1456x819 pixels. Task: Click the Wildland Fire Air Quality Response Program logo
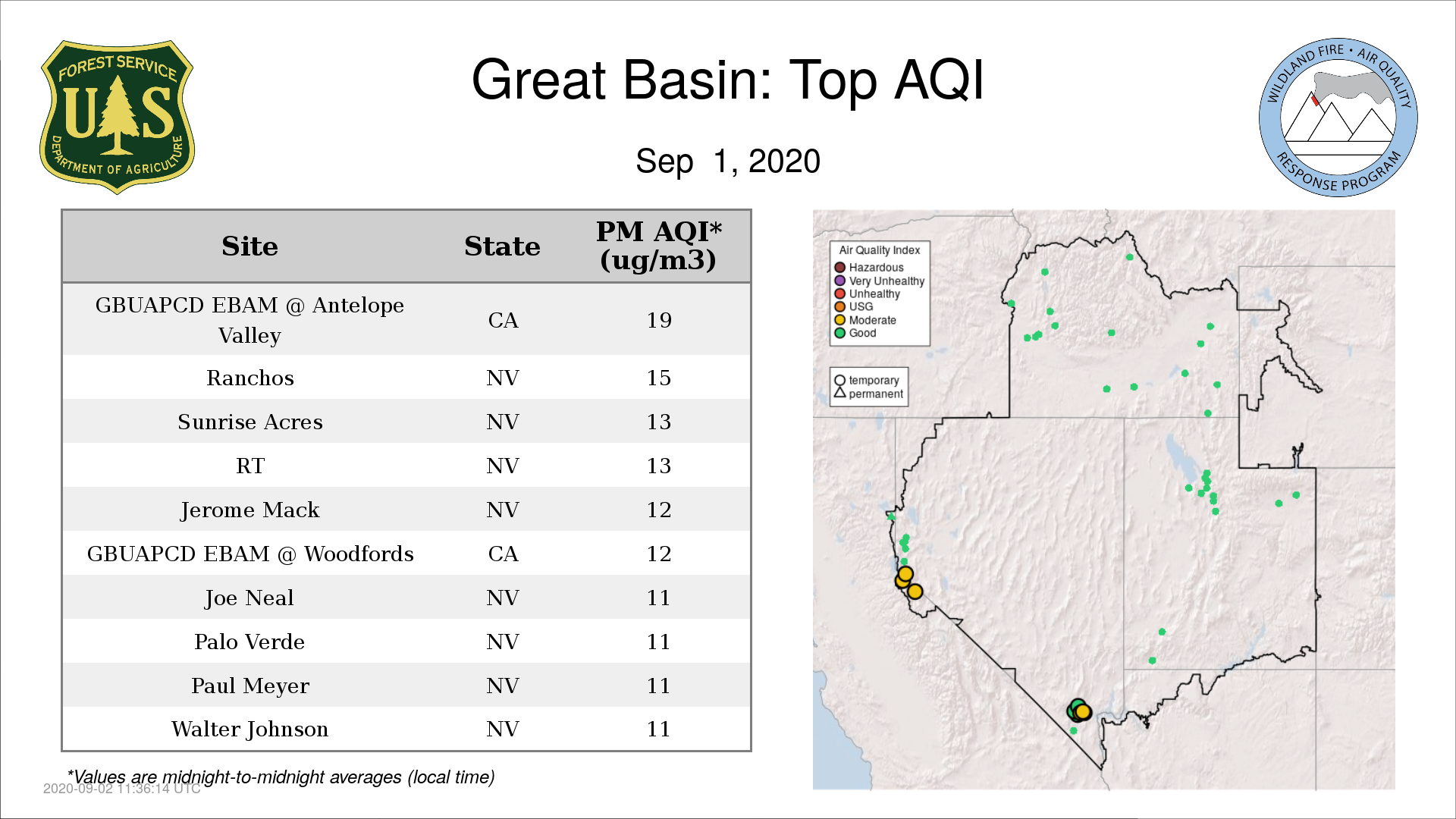pos(1338,118)
